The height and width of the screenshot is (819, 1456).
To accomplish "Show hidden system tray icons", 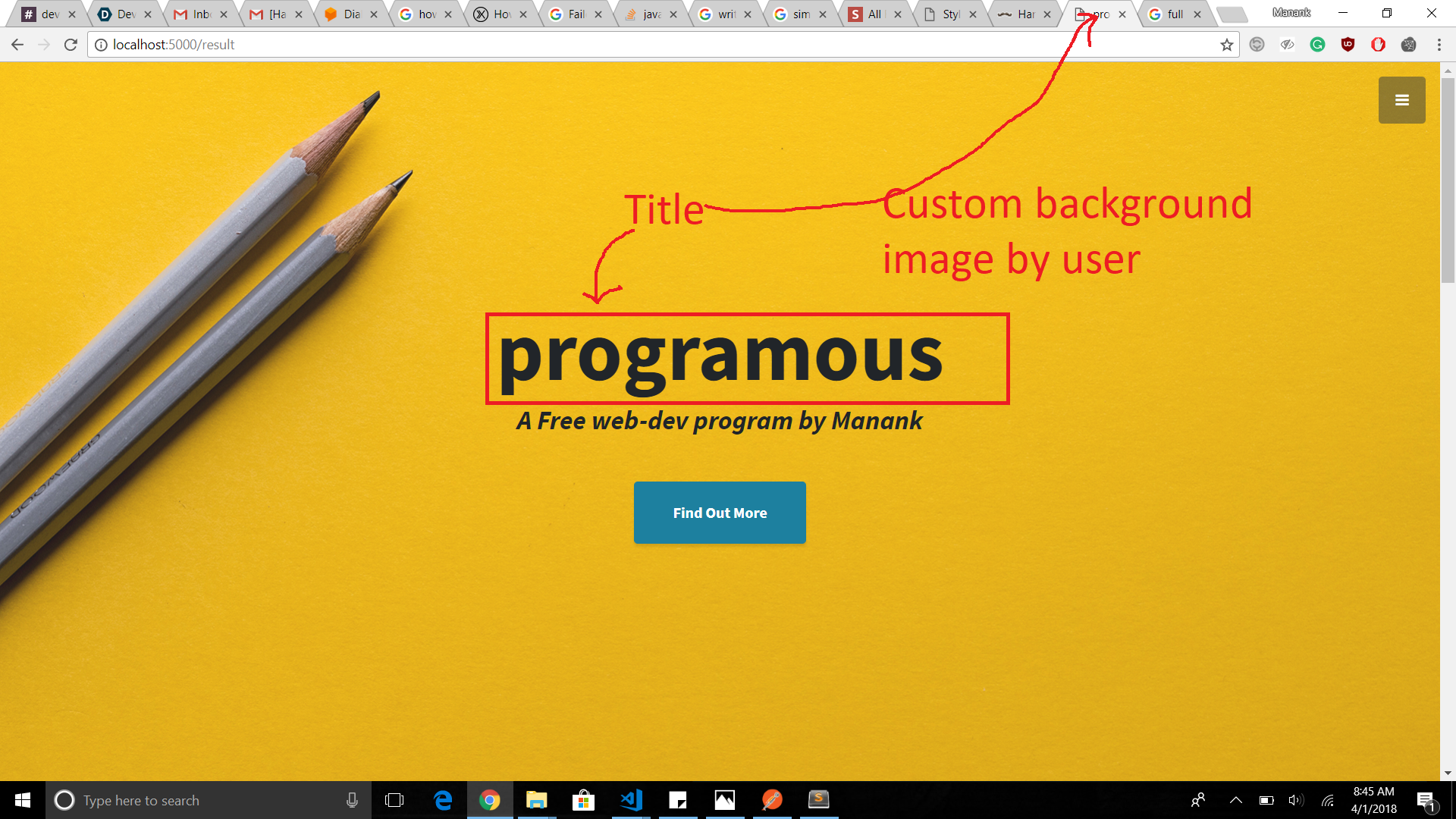I will tap(1235, 800).
